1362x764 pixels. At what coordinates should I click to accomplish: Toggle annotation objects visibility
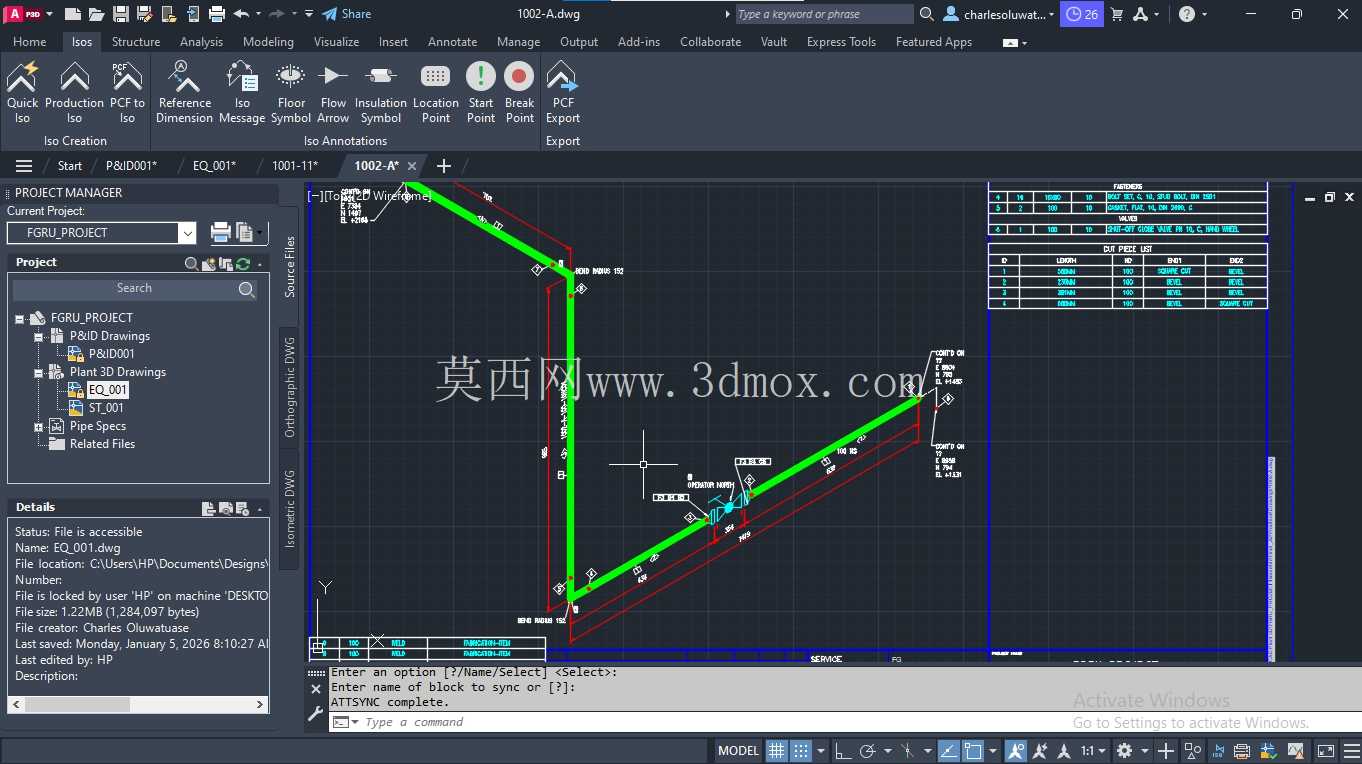[1016, 751]
